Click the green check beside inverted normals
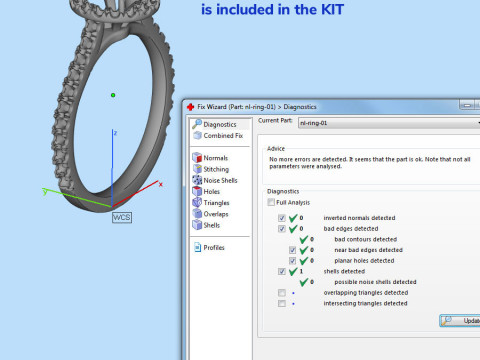This screenshot has width=480, height=360. pos(293,218)
